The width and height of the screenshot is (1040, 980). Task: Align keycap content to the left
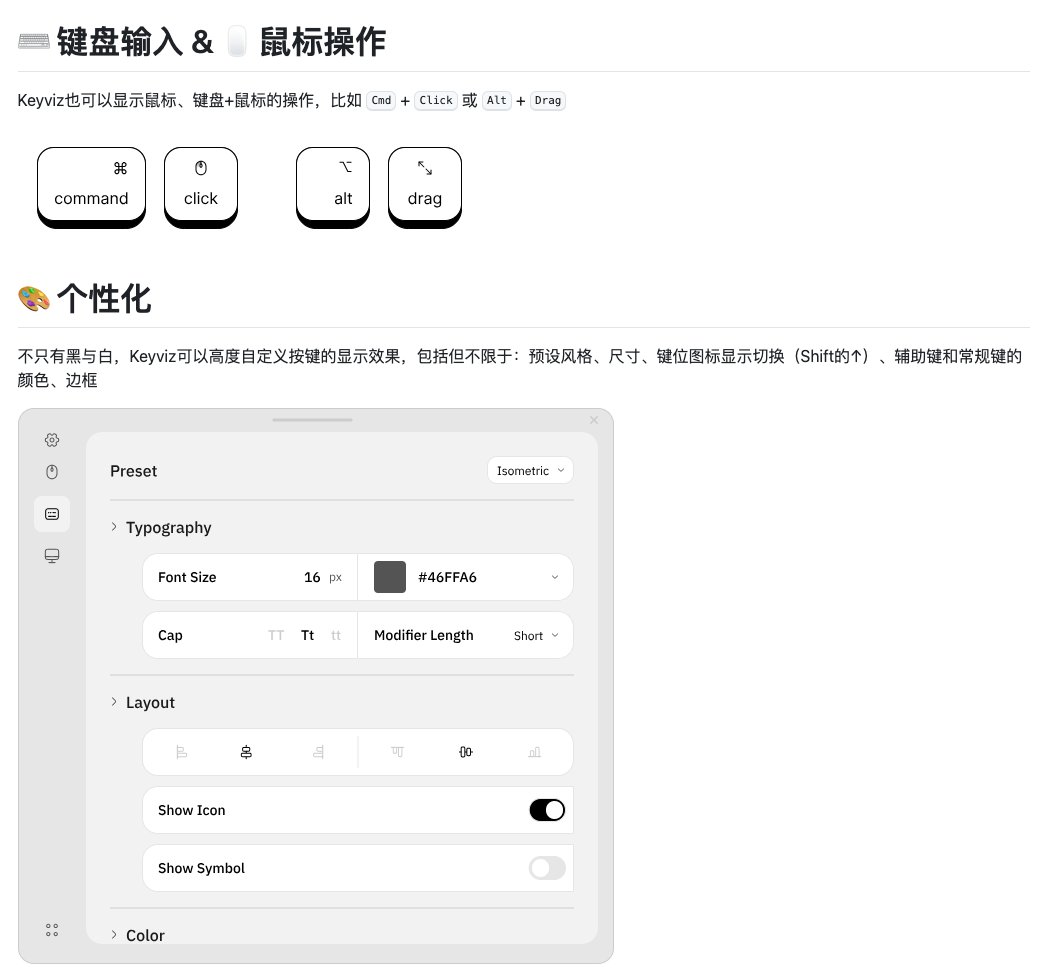point(181,752)
